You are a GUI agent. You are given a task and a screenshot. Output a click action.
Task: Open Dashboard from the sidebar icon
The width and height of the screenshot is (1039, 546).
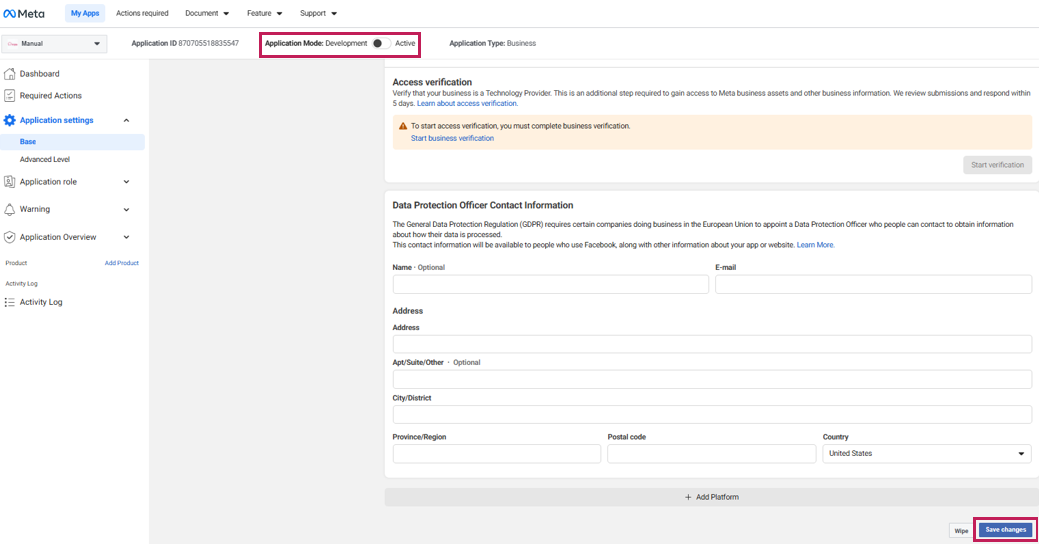click(10, 74)
